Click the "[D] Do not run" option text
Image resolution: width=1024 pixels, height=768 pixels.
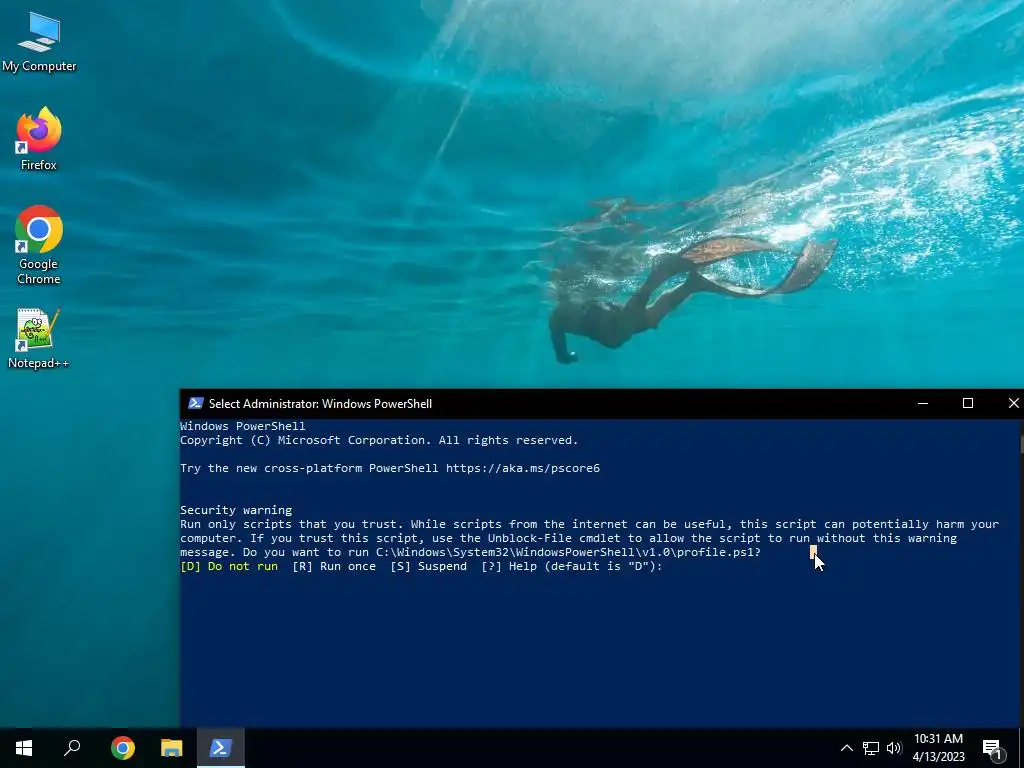pos(229,566)
